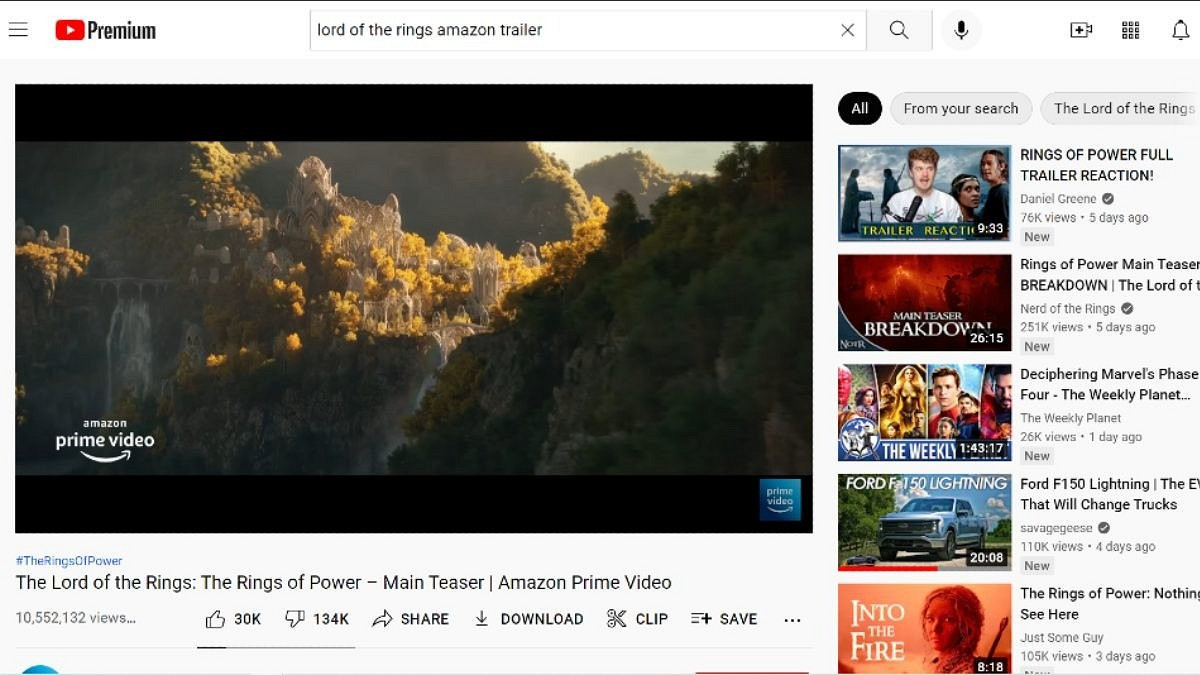The image size is (1200, 675).
Task: Run the search using the magnifier icon
Action: pyautogui.click(x=898, y=30)
